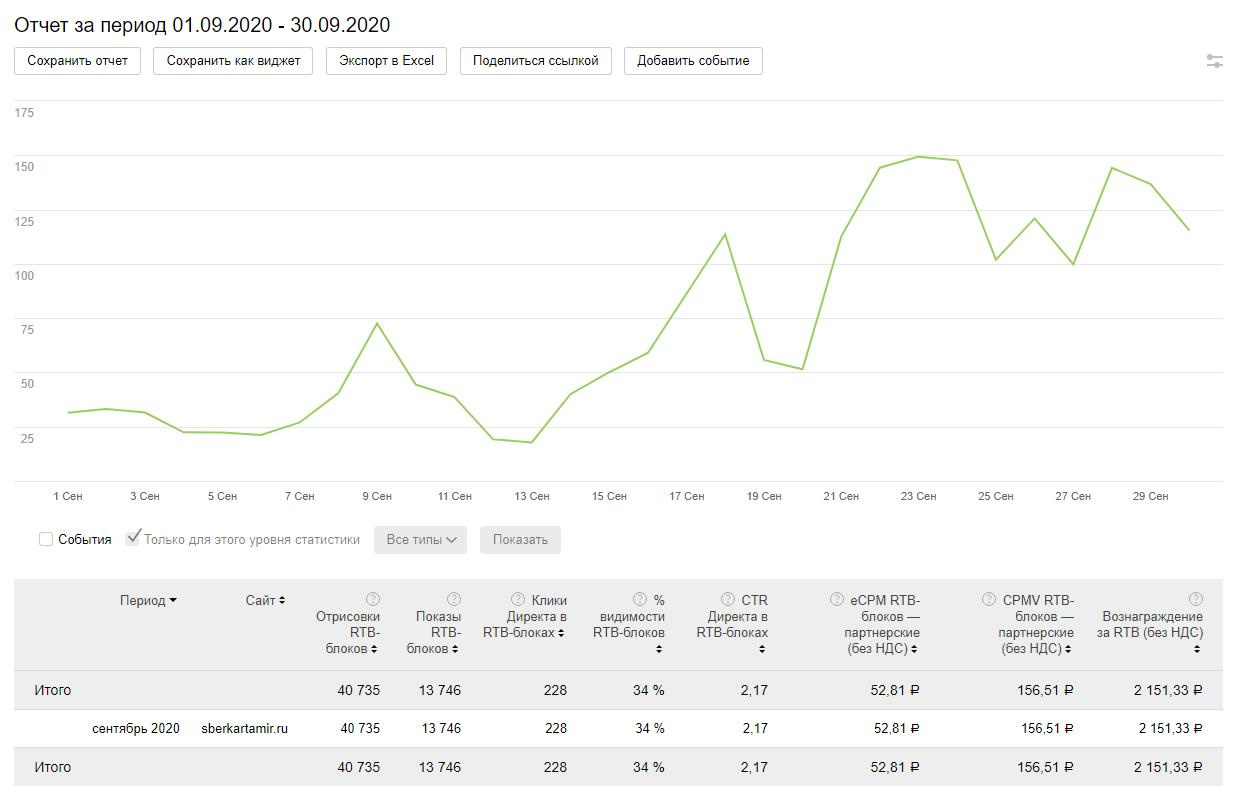Expand the Все типы dropdown

pyautogui.click(x=421, y=540)
